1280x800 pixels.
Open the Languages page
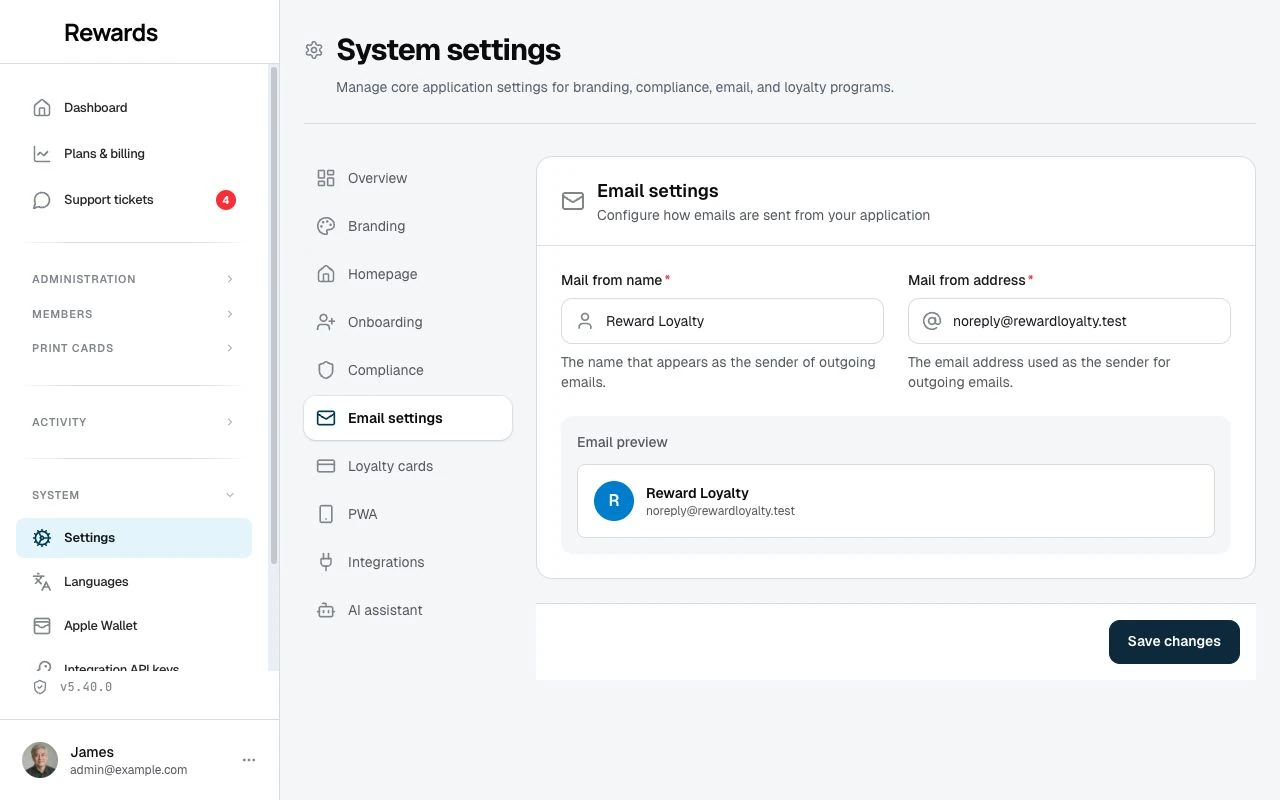(134, 582)
